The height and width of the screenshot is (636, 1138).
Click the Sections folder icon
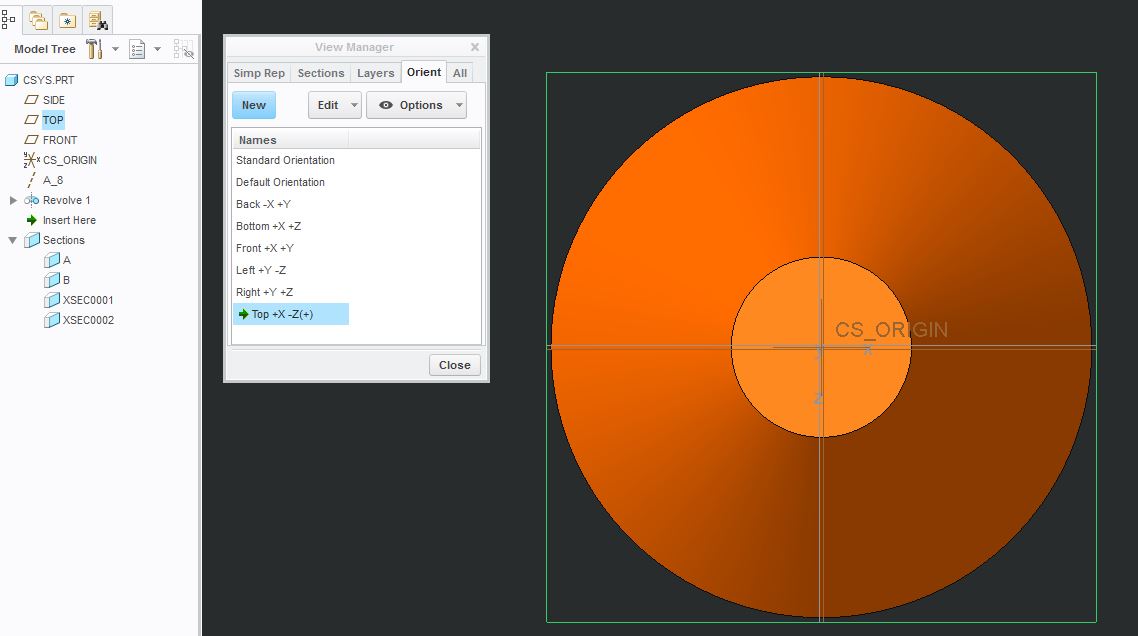[31, 240]
